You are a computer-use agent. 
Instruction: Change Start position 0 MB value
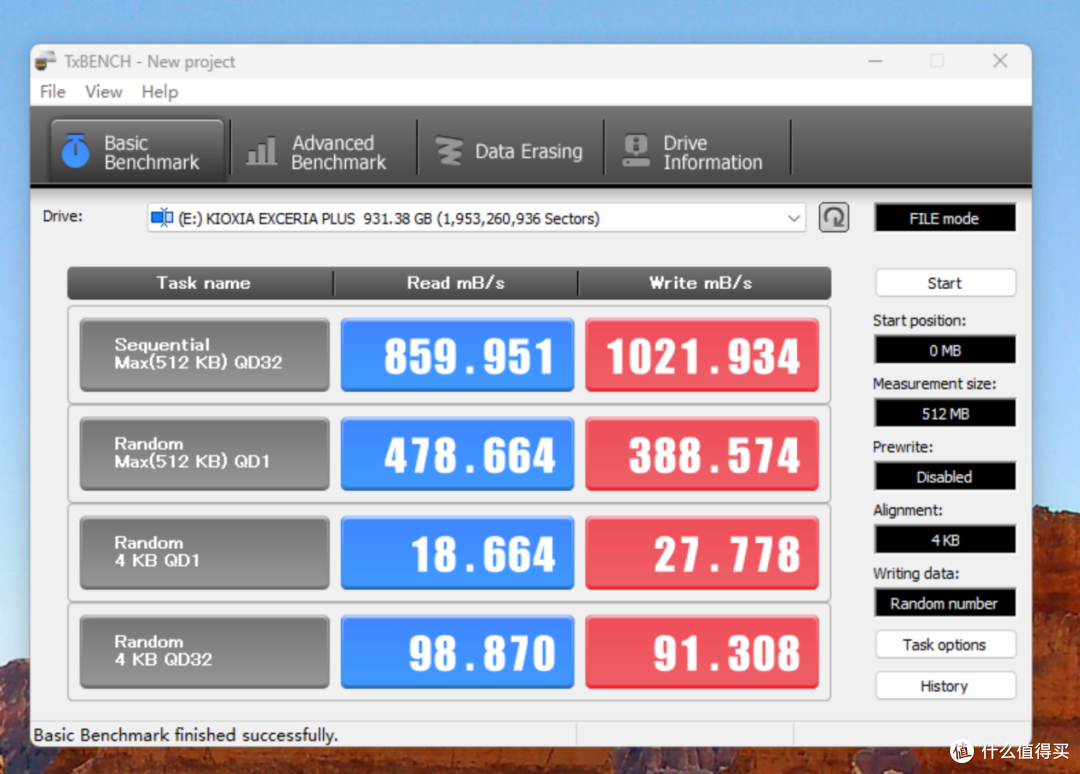pos(944,351)
